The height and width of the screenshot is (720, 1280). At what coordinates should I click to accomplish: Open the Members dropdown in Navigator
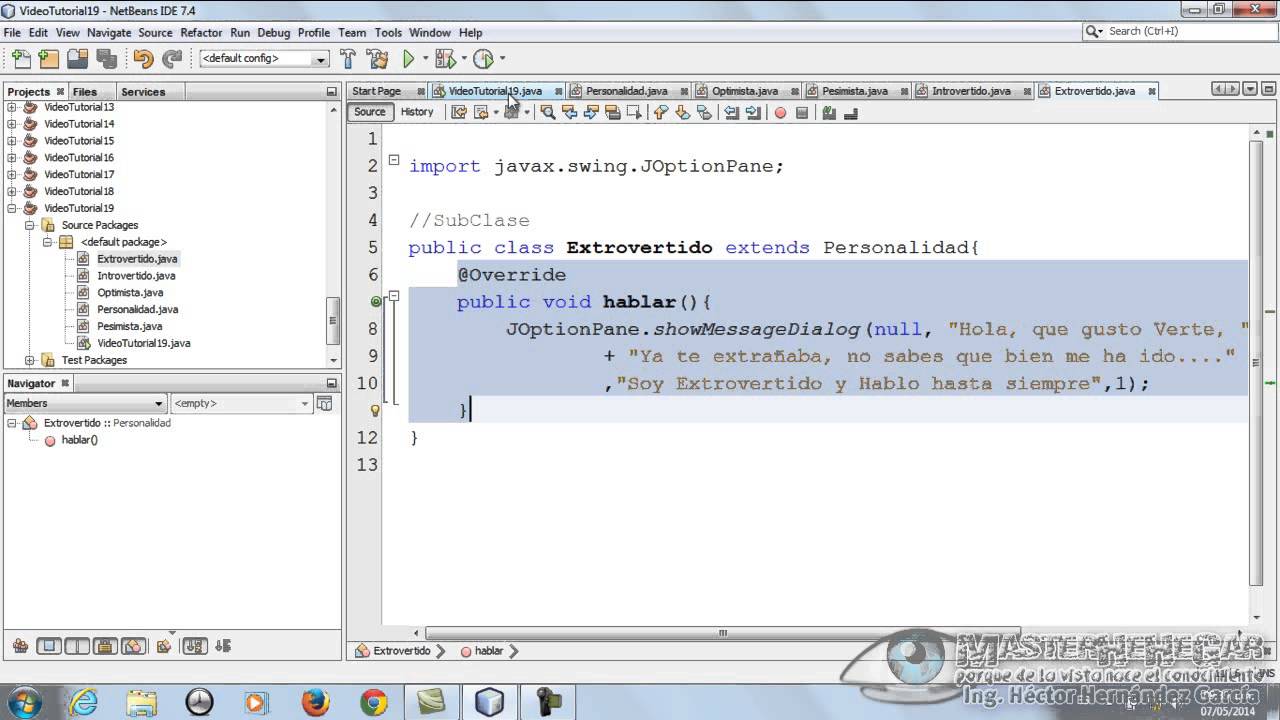coord(85,403)
